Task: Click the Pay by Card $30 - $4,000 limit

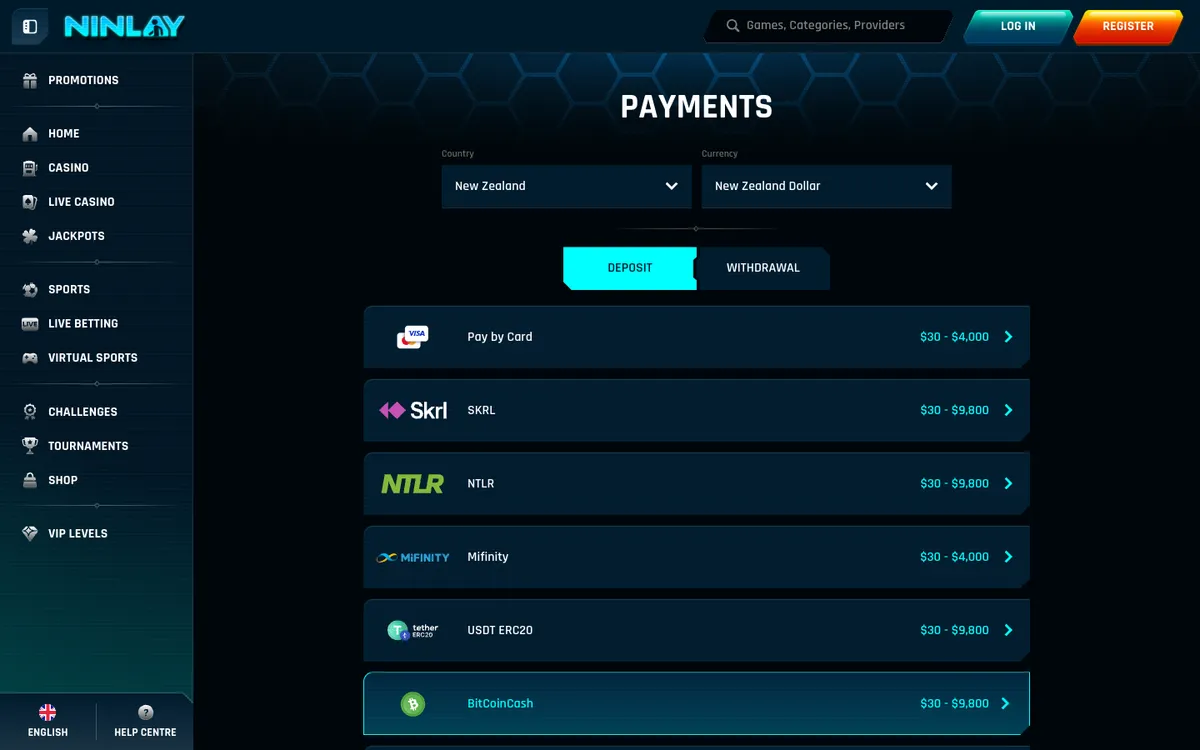Action: 954,337
